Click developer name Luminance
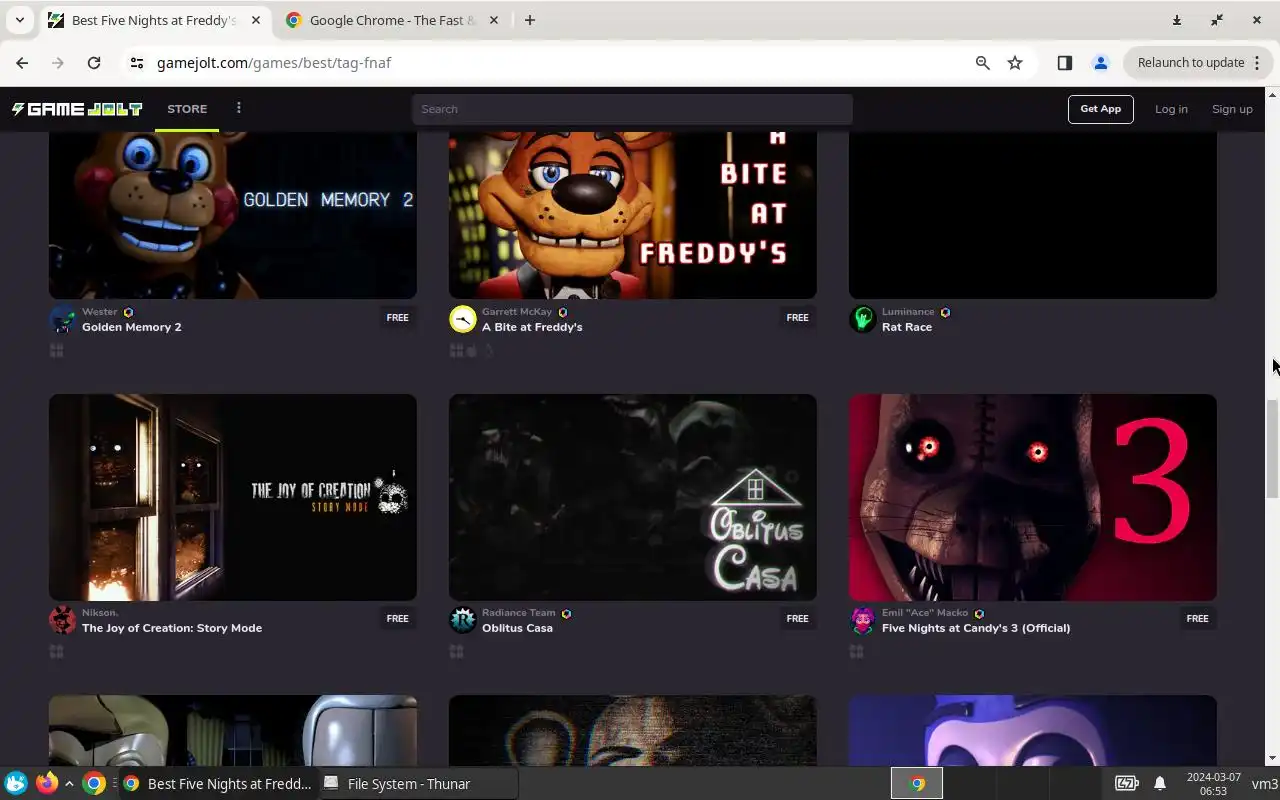Image resolution: width=1280 pixels, height=800 pixels. (908, 312)
